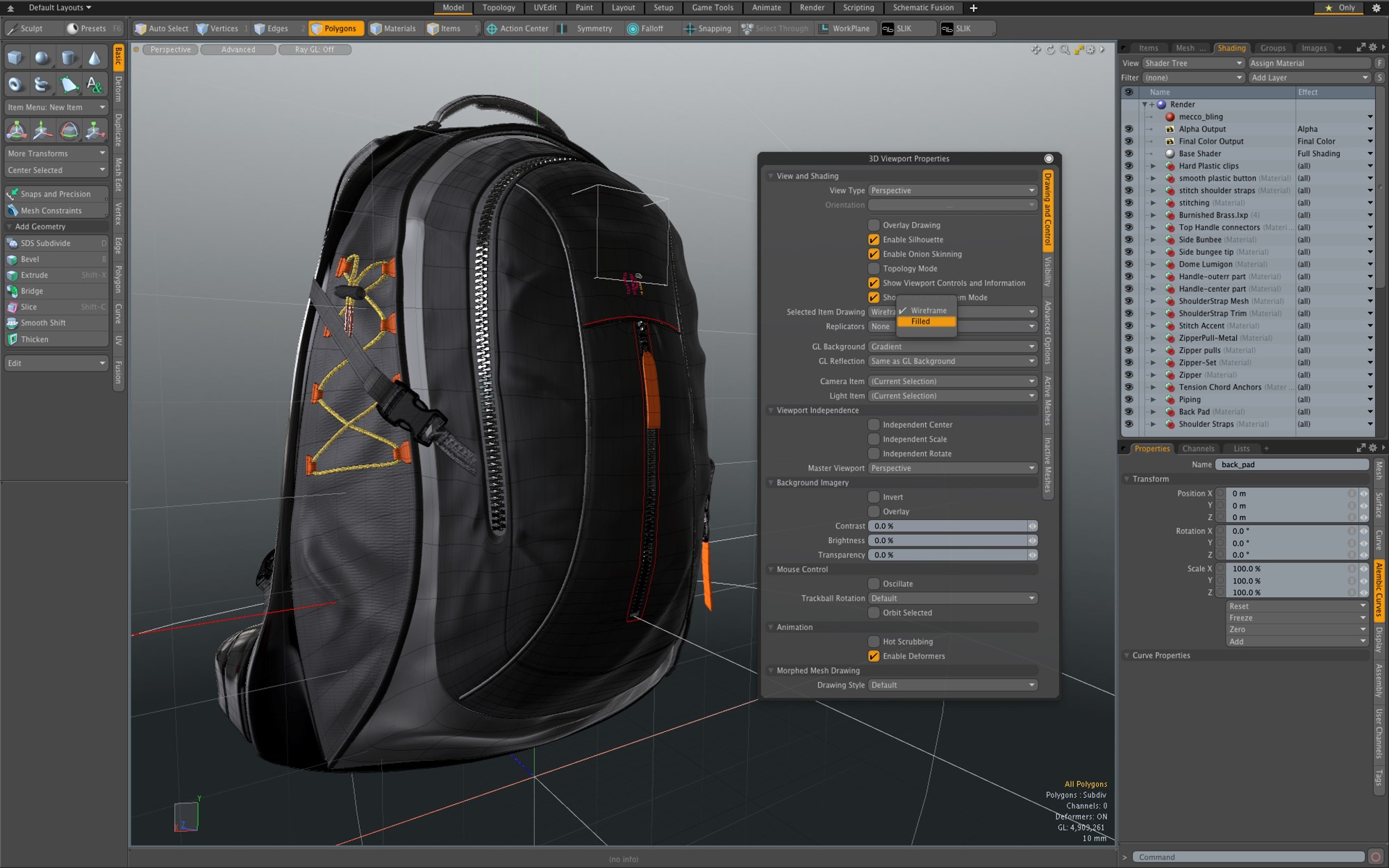Select the cube primitive tool
The height and width of the screenshot is (868, 1389).
point(15,58)
